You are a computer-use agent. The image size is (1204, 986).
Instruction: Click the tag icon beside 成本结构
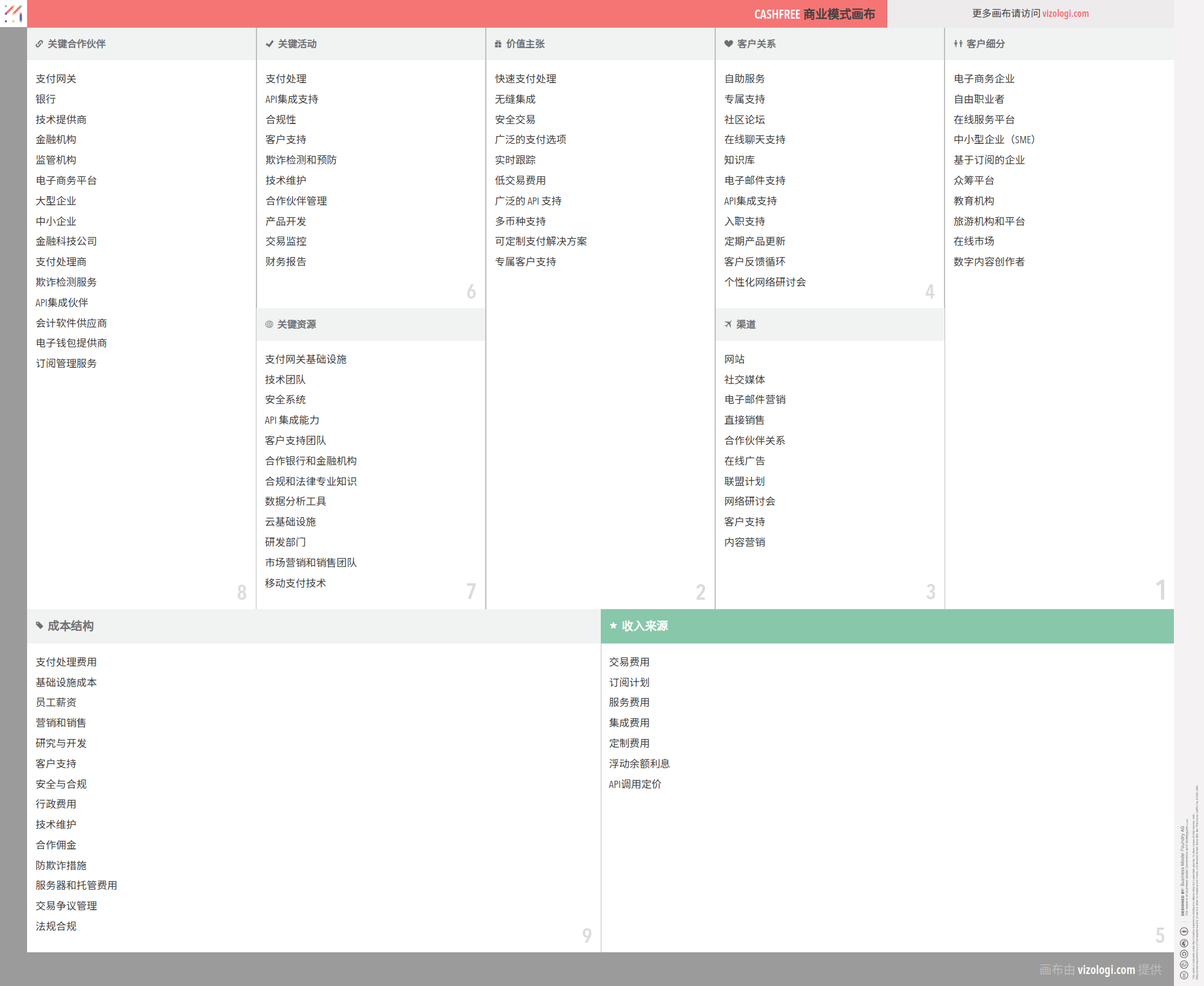(40, 625)
